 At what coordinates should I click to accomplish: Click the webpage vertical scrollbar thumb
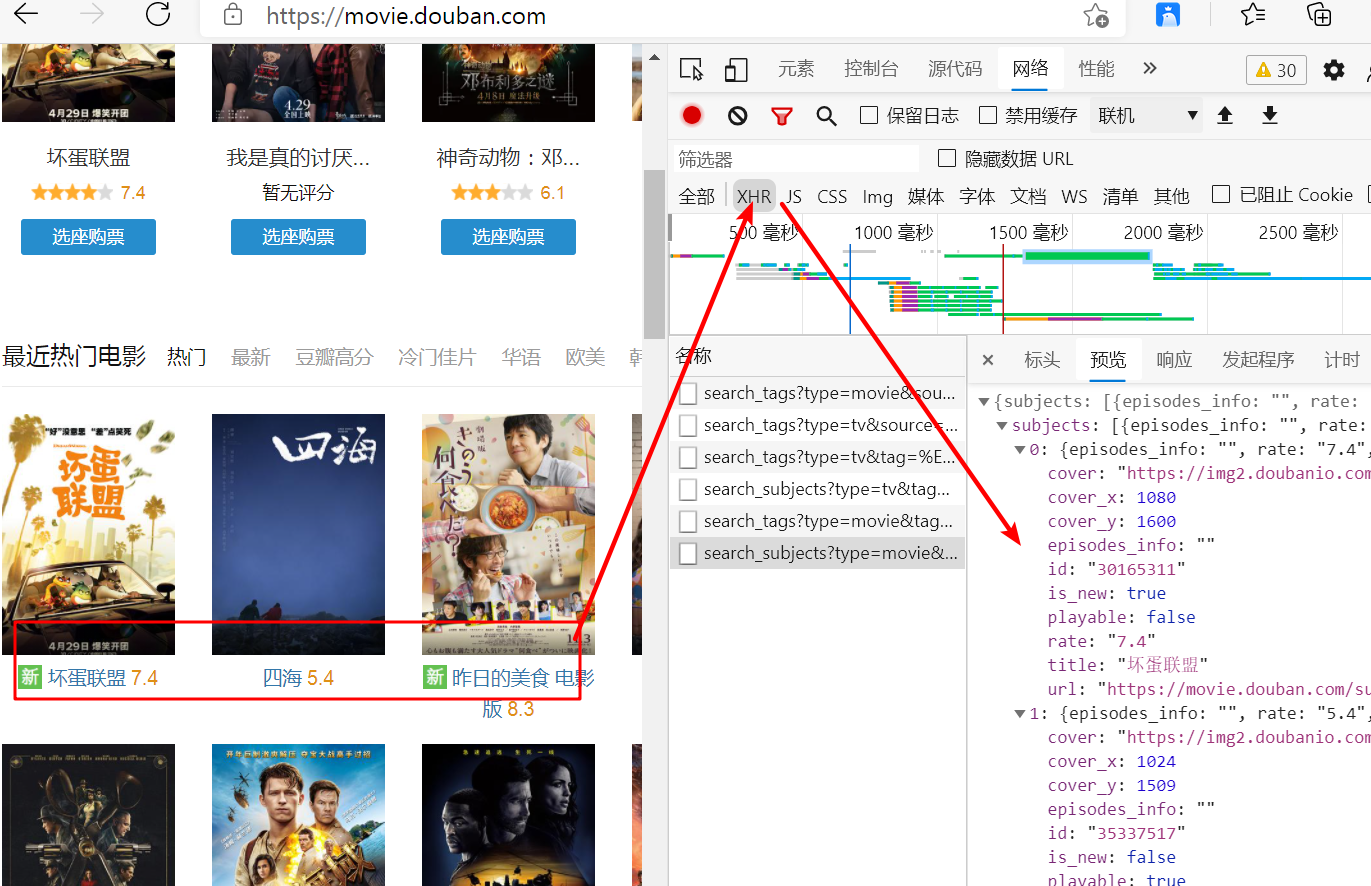[x=654, y=254]
